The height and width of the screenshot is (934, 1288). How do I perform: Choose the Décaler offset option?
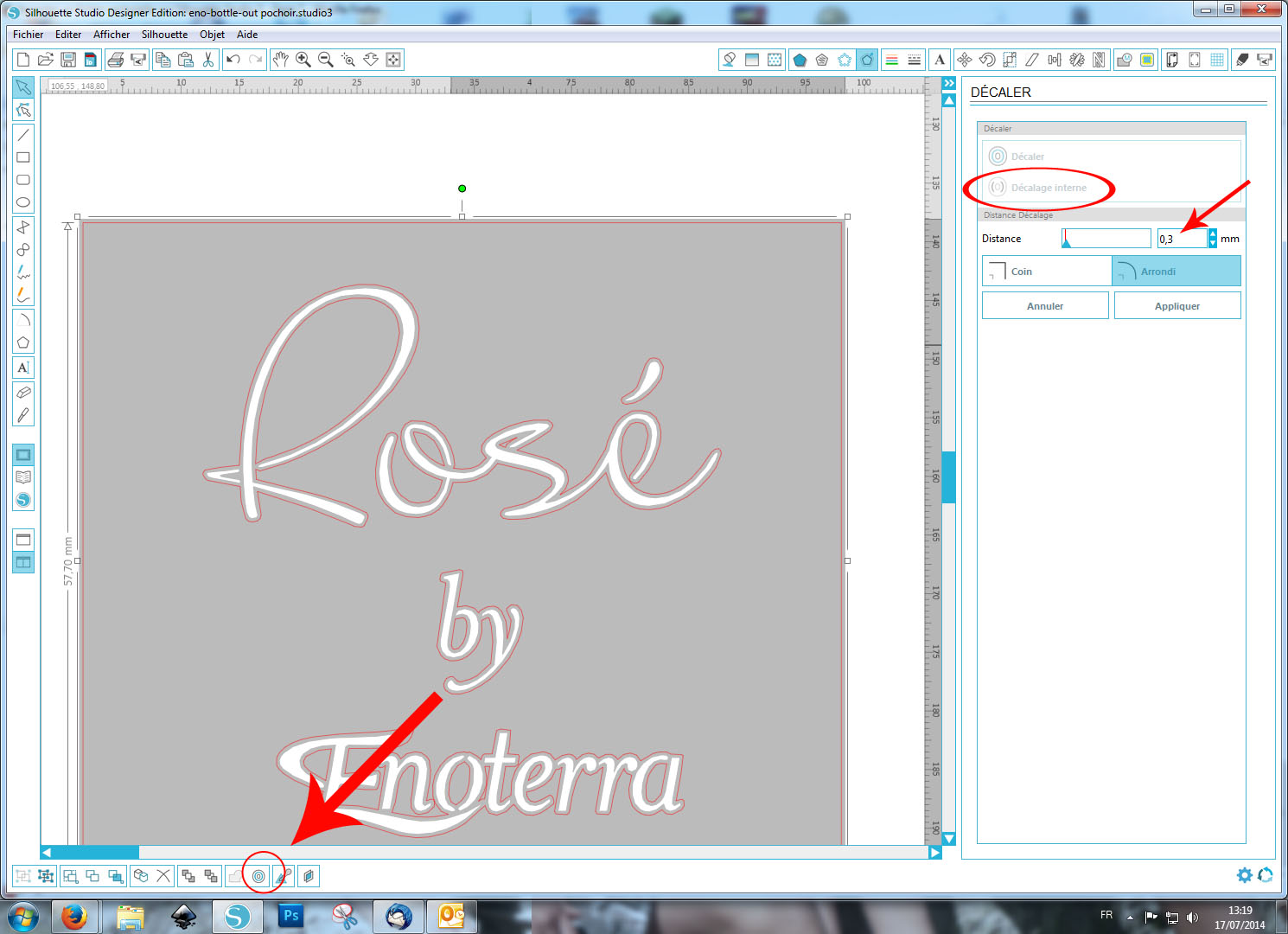coord(1017,157)
